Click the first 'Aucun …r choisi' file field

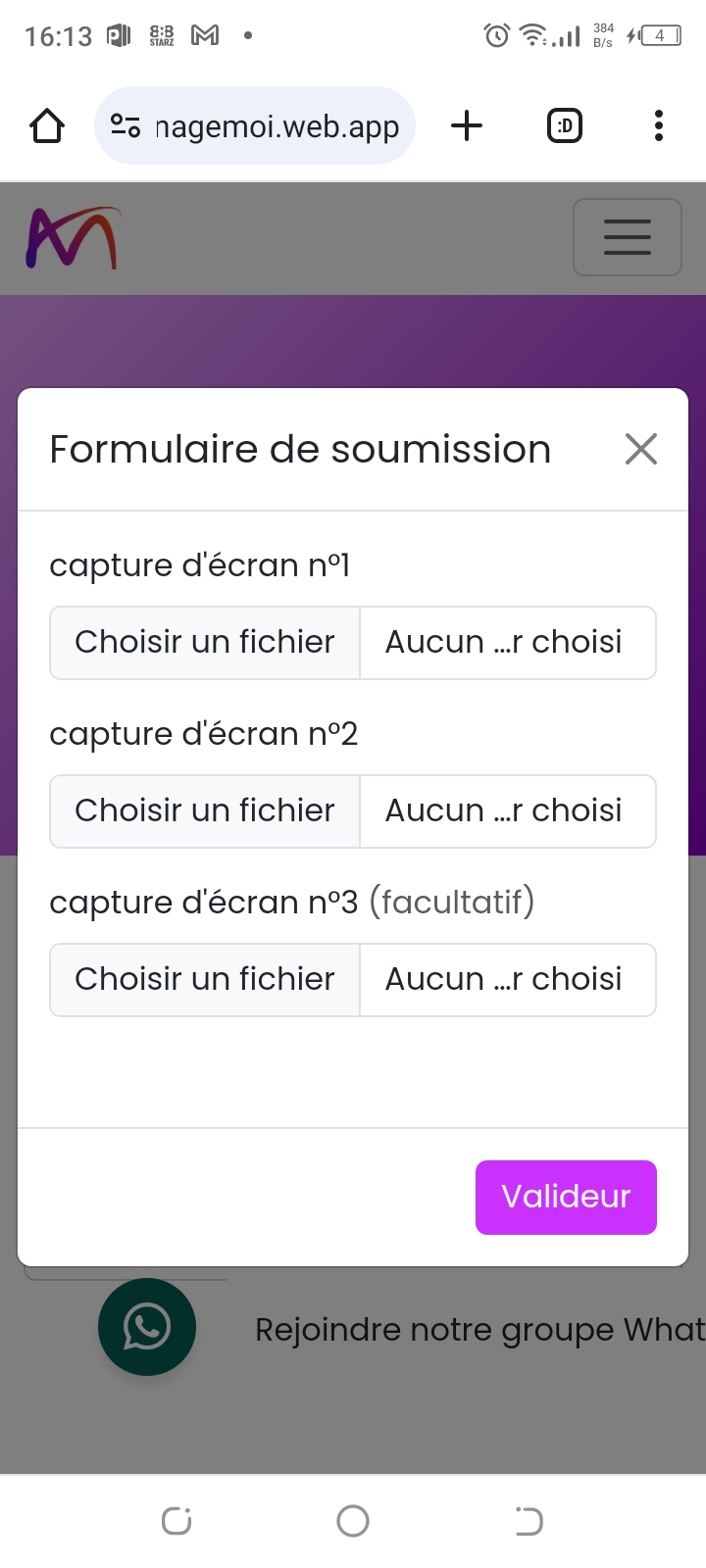(505, 643)
